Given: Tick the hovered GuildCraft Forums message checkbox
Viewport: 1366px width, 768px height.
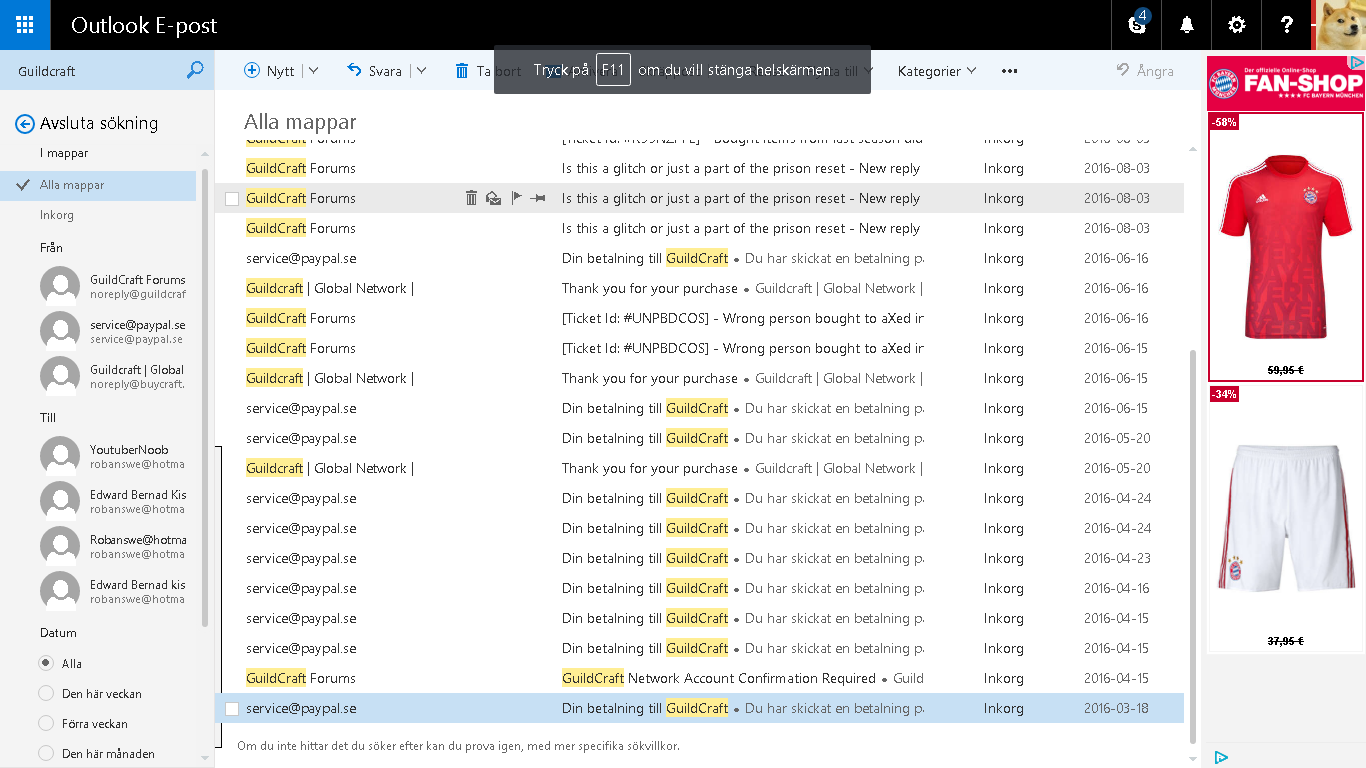Looking at the screenshot, I should (x=232, y=199).
